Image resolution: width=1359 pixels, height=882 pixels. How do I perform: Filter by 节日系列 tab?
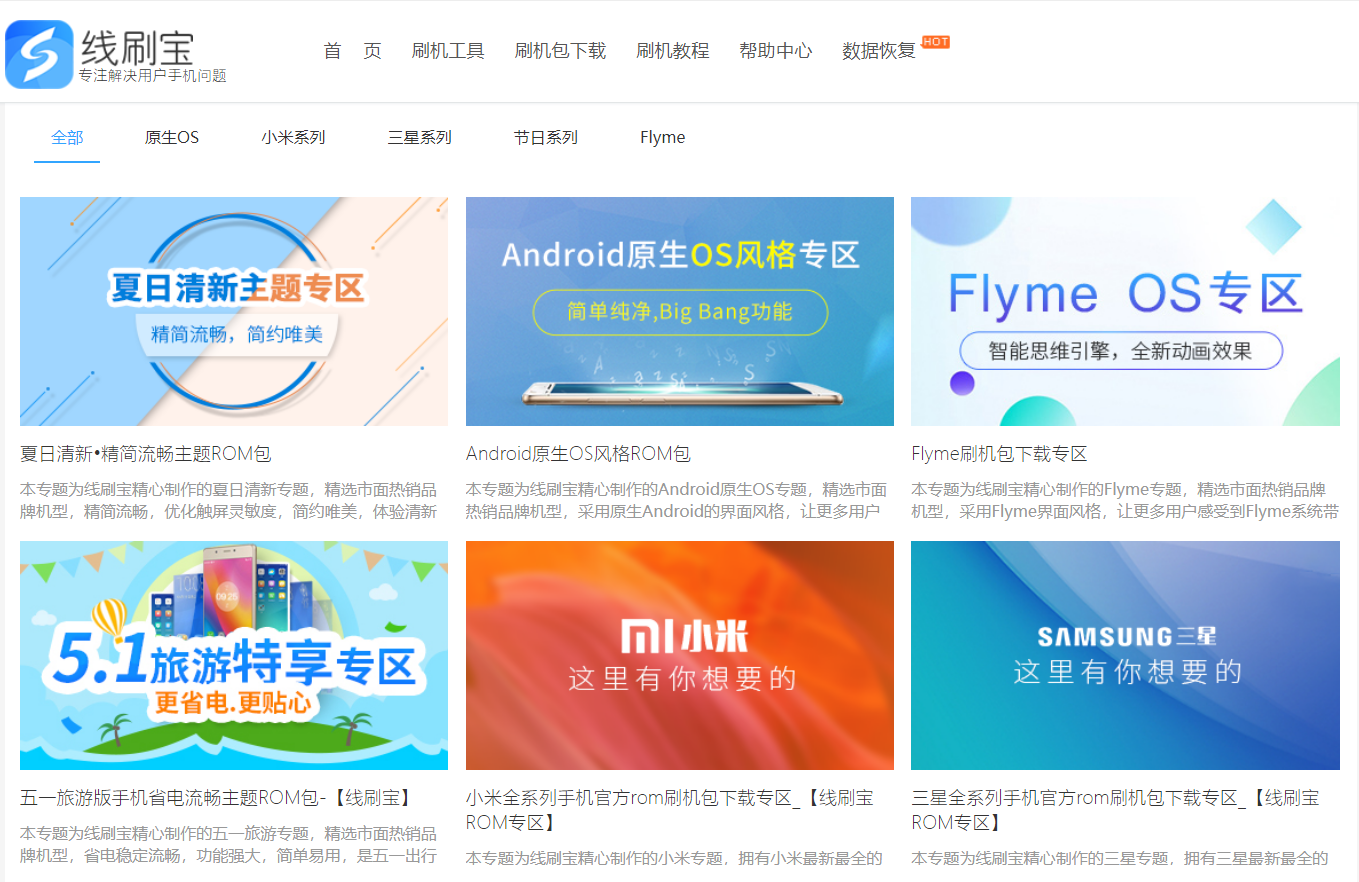(x=545, y=138)
